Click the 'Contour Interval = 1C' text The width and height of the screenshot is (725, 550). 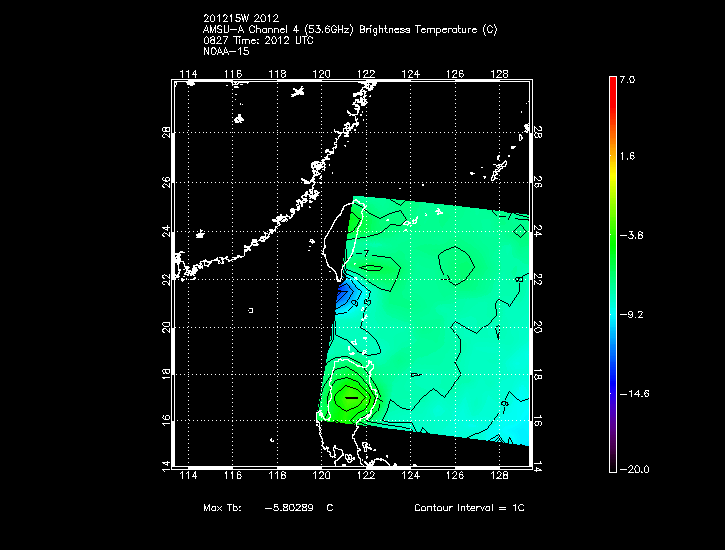coord(469,508)
